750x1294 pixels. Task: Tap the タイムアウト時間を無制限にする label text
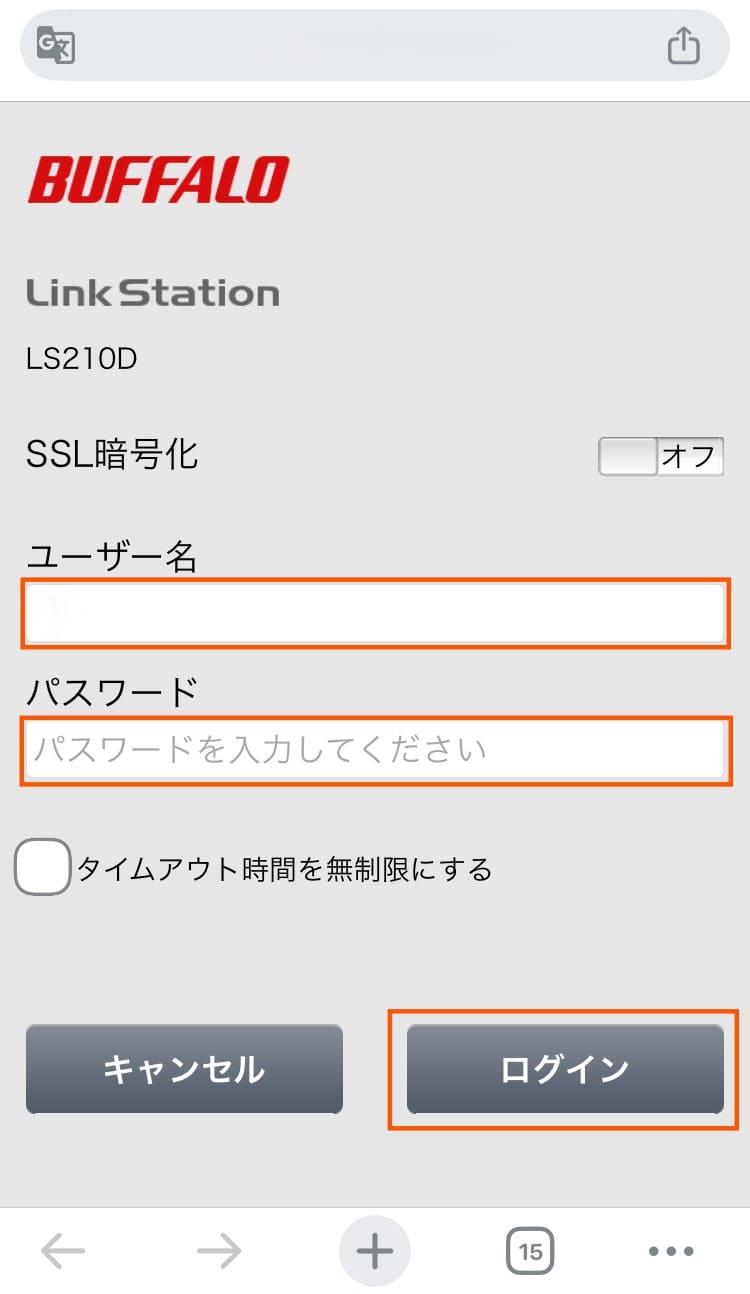coord(285,869)
